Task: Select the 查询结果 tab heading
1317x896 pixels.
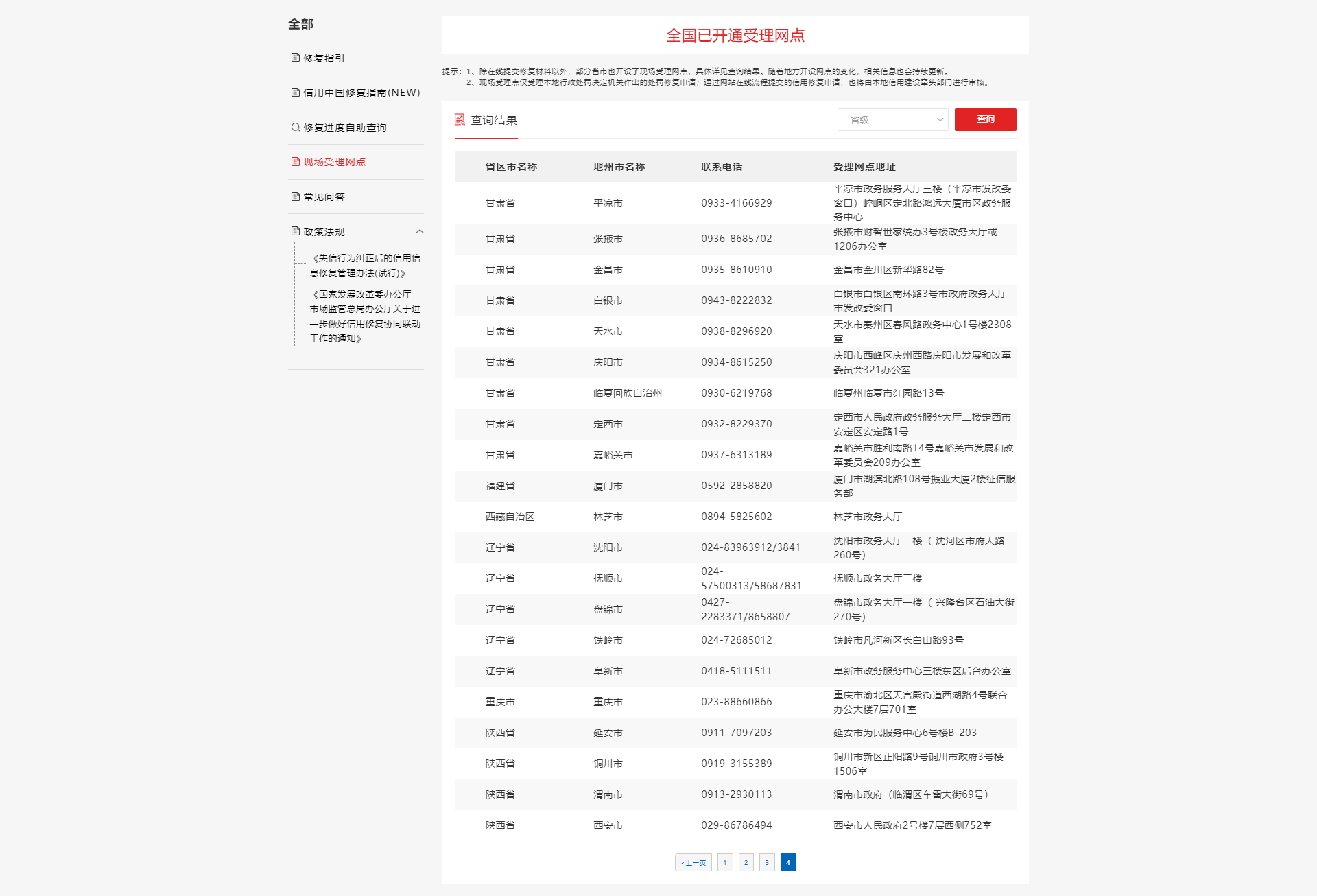Action: pos(494,121)
